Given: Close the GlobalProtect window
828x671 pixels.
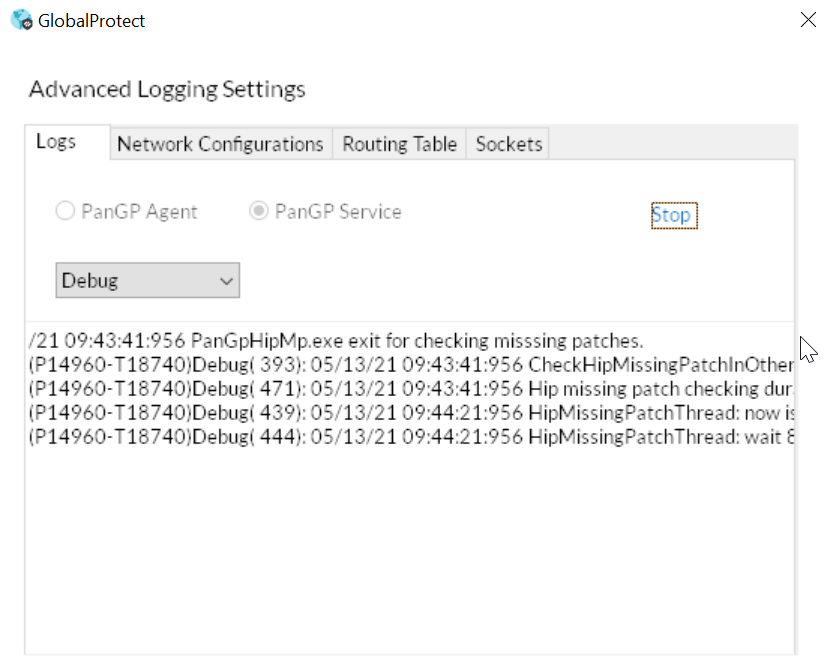Looking at the screenshot, I should click(x=808, y=20).
